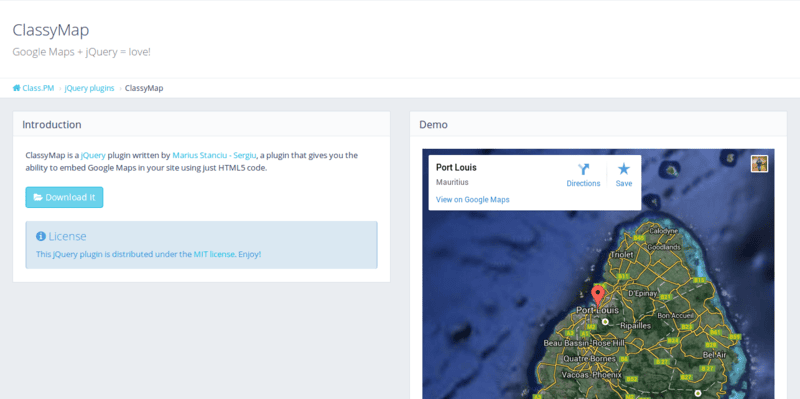This screenshot has width=800, height=399.
Task: Click the Goodlands label on map
Action: (x=664, y=247)
